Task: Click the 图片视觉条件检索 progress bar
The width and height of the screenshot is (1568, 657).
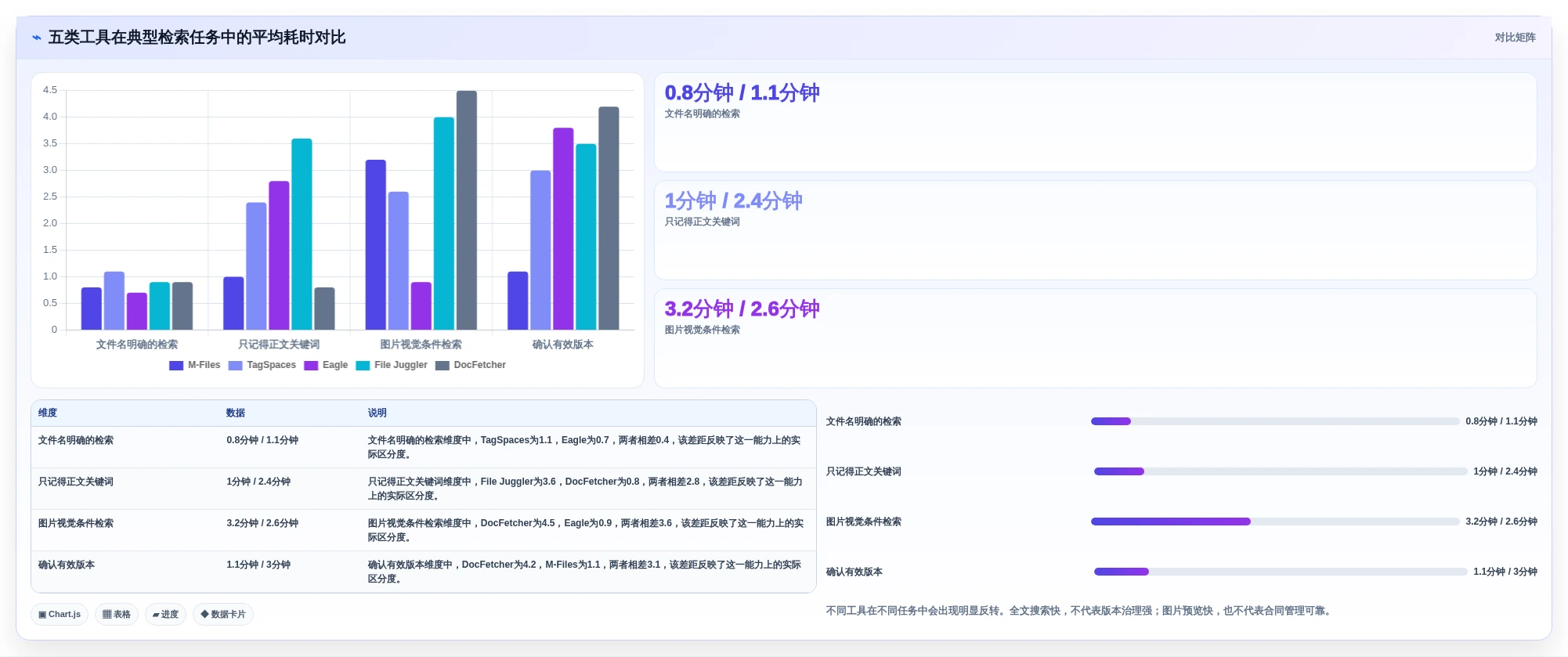Action: coord(1275,522)
